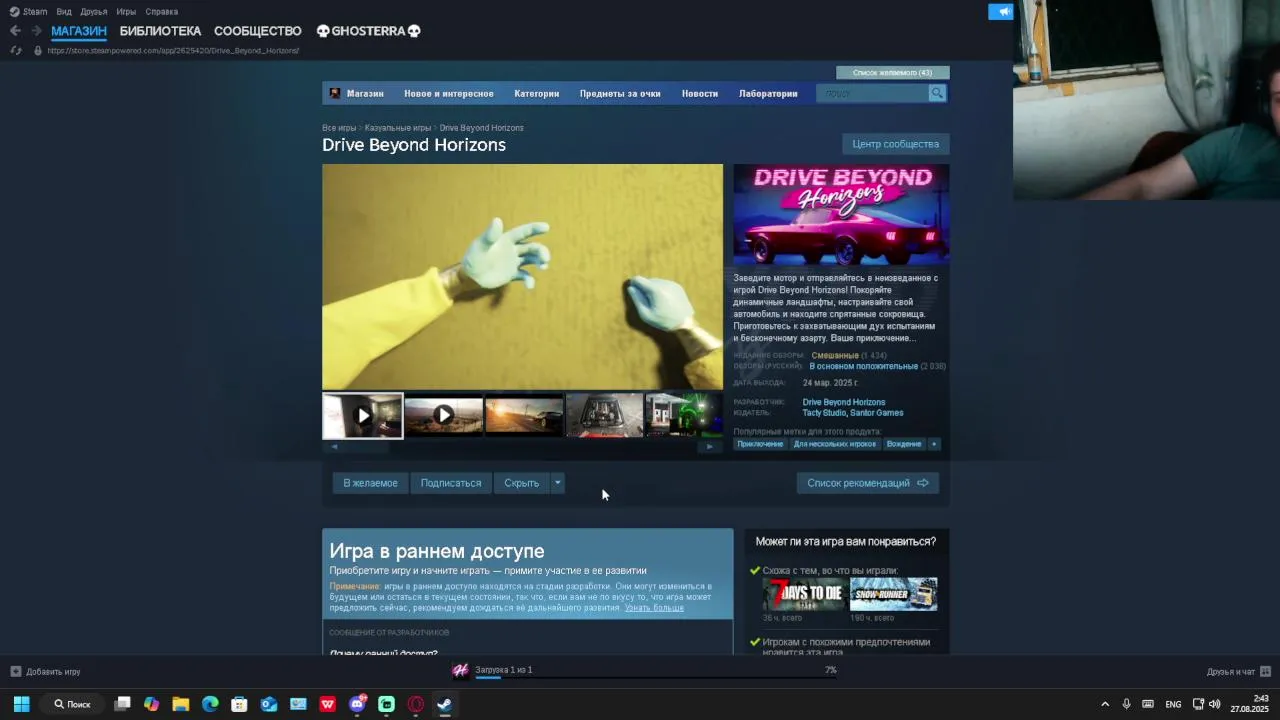Click the store search magnifier icon
Screen dimensions: 1280x720
click(937, 93)
